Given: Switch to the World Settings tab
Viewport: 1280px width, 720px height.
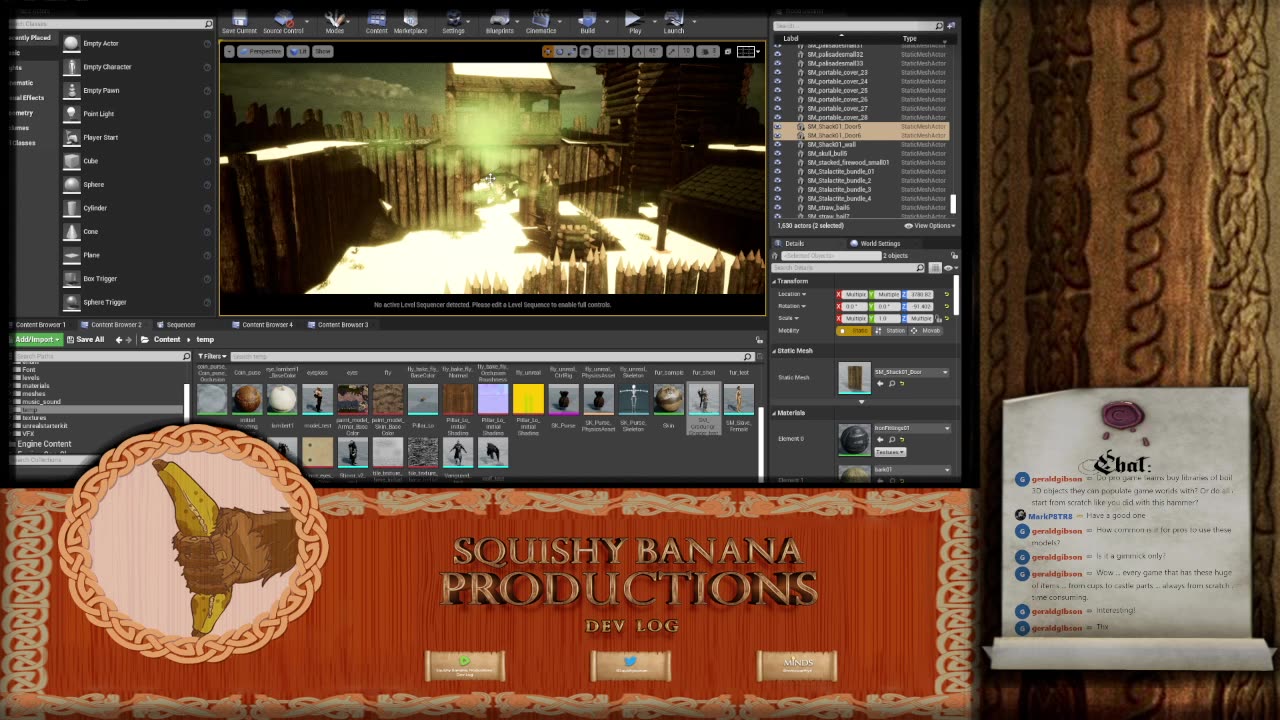Looking at the screenshot, I should [876, 243].
